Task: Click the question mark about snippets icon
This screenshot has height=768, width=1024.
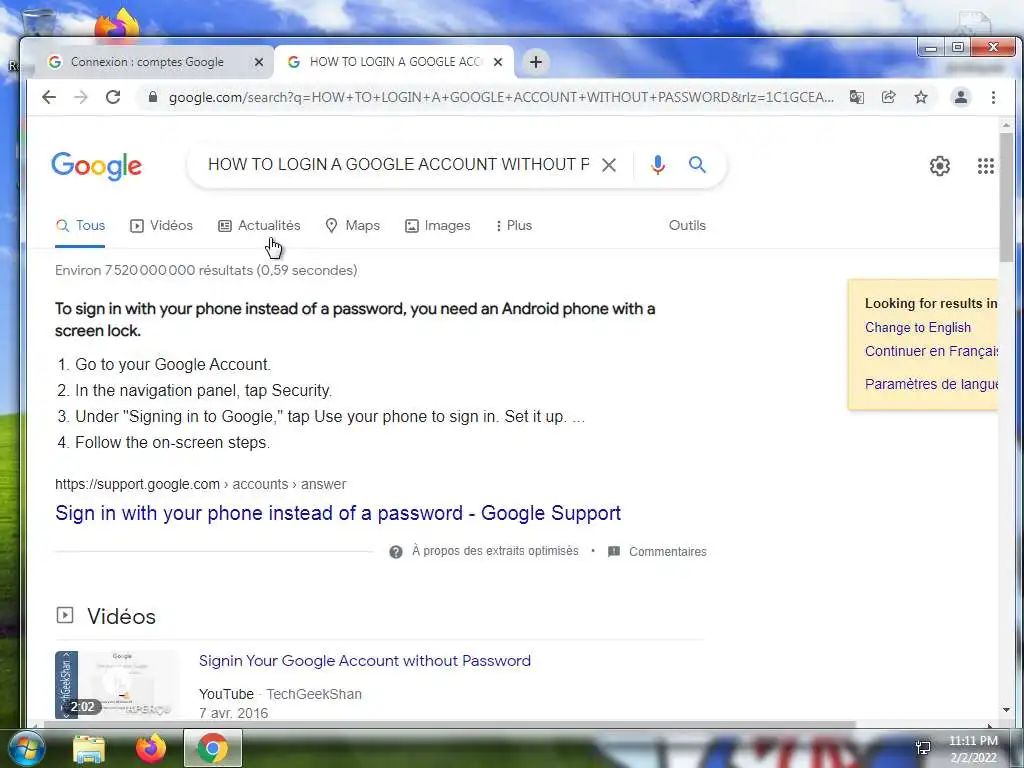Action: pyautogui.click(x=396, y=552)
